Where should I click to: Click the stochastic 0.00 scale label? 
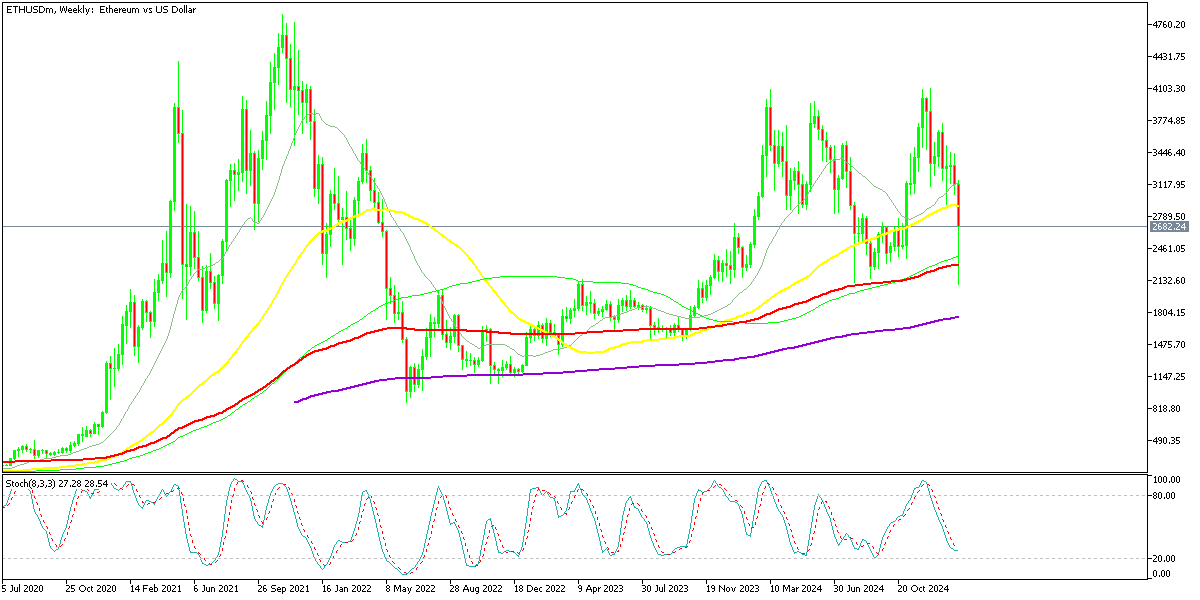tap(1163, 574)
